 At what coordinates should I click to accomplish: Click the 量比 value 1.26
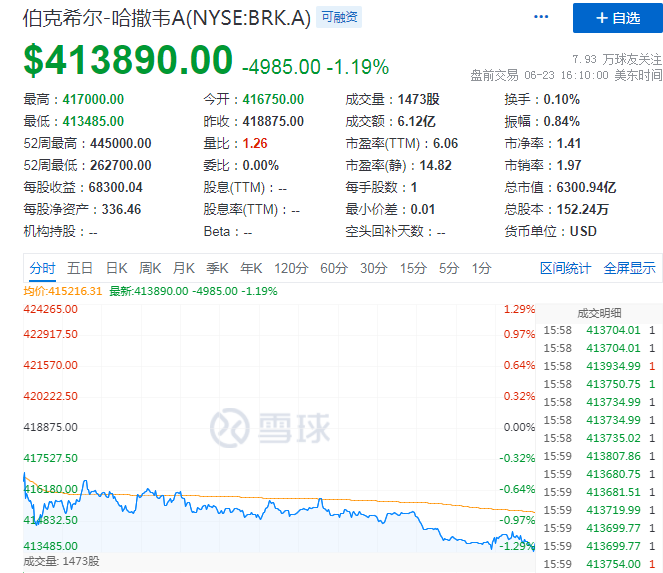point(255,143)
